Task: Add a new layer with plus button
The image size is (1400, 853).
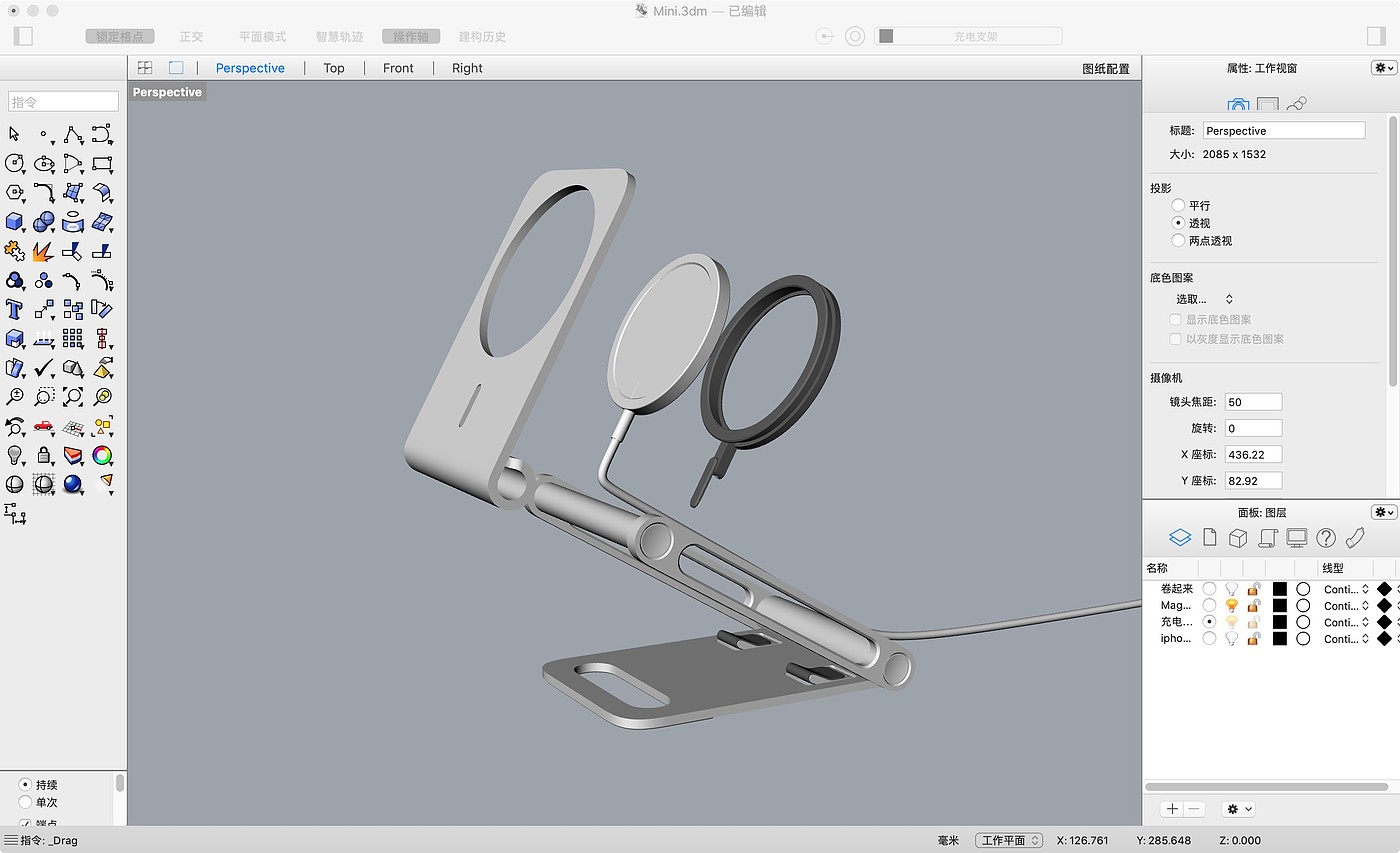Action: [x=1172, y=809]
